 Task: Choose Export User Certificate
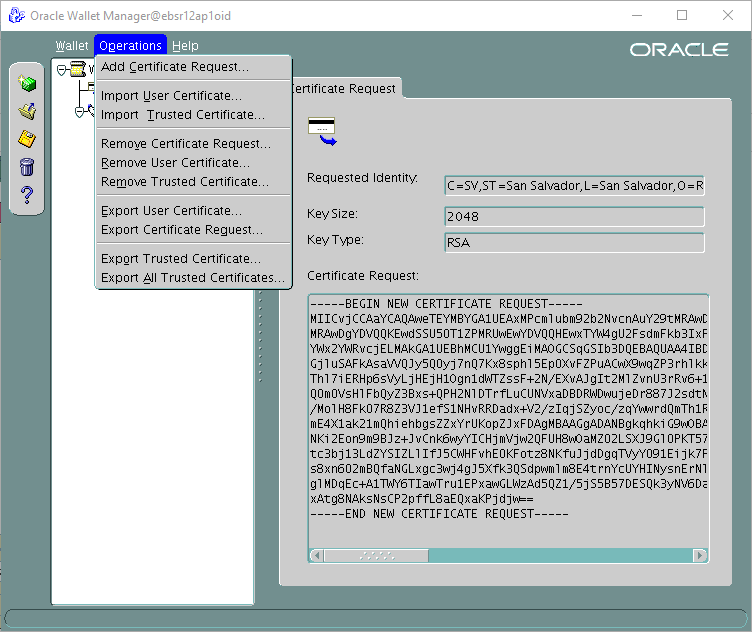click(194, 211)
